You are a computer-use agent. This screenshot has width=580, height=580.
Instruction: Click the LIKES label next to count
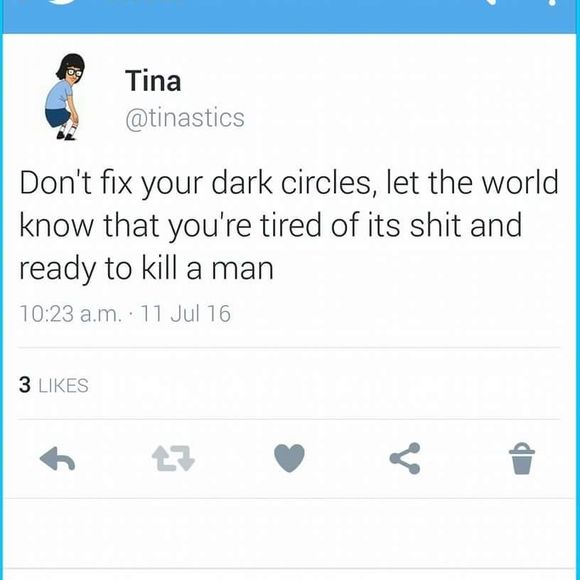coord(64,385)
